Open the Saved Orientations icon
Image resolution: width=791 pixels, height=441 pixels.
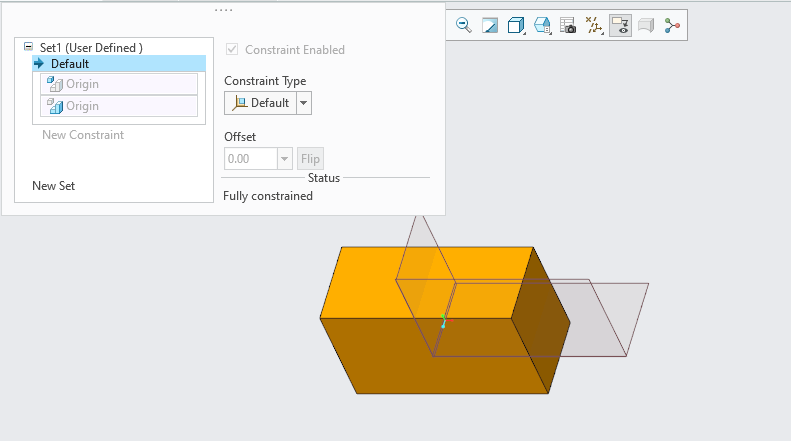point(542,25)
